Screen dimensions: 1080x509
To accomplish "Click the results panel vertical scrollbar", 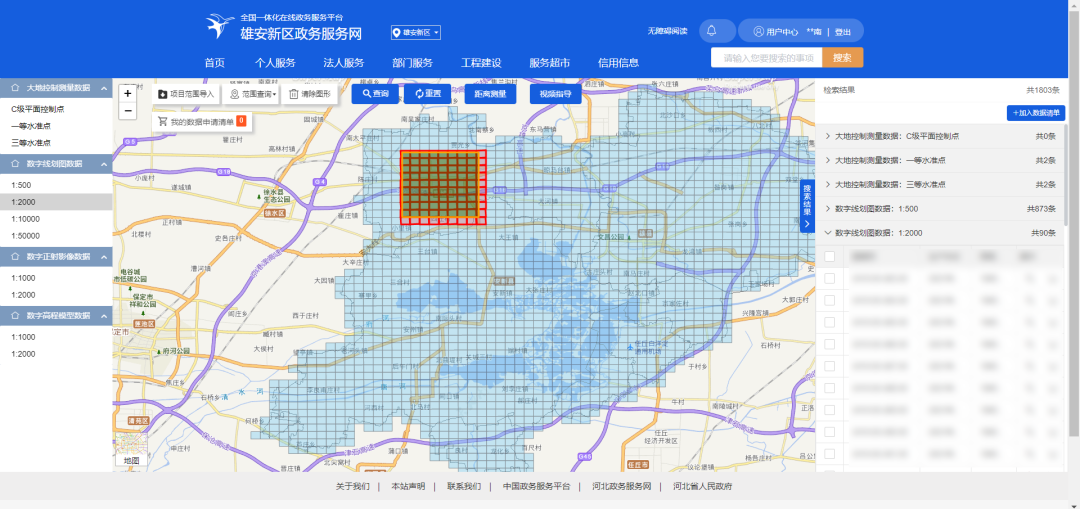I will pyautogui.click(x=1068, y=175).
